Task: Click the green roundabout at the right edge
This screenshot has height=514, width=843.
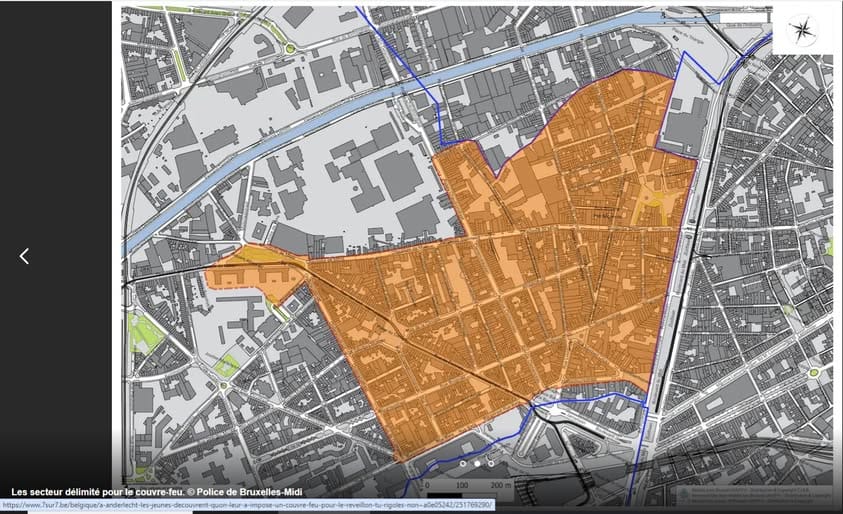Action: tap(814, 372)
